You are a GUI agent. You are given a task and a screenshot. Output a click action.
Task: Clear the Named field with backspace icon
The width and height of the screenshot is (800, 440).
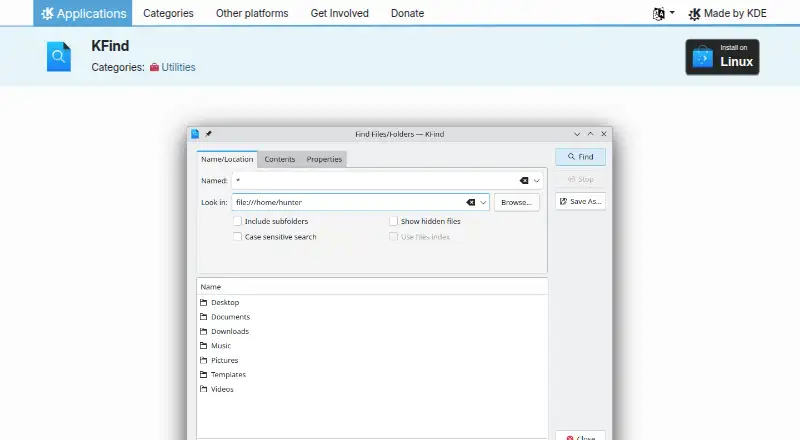click(524, 181)
